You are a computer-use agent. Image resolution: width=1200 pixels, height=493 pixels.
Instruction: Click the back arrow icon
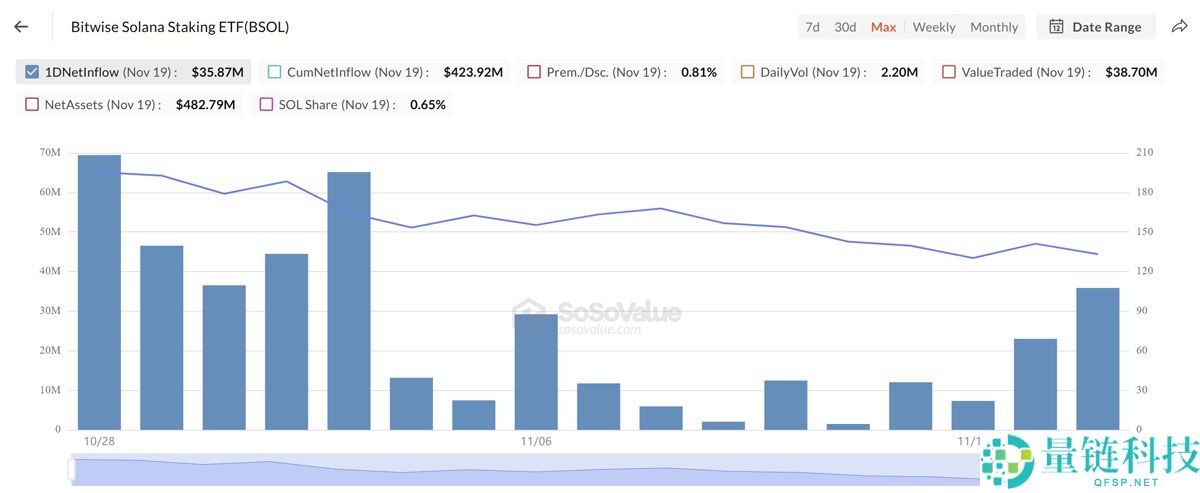coord(21,27)
